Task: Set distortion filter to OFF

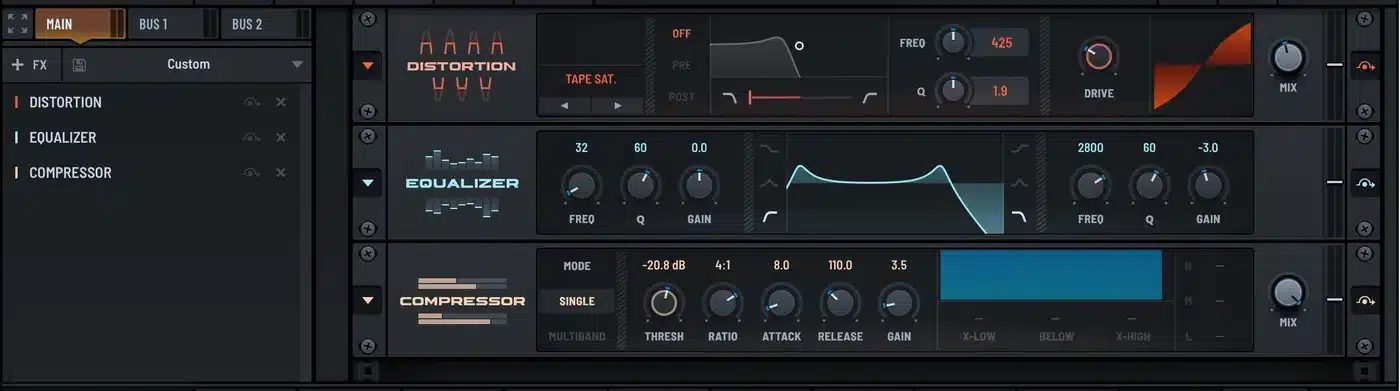Action: click(681, 34)
